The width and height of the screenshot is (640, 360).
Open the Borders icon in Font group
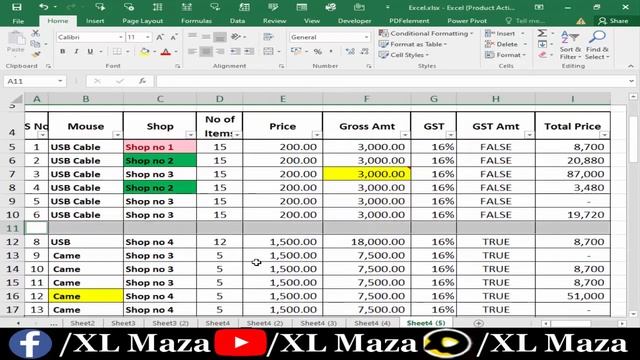pos(117,51)
